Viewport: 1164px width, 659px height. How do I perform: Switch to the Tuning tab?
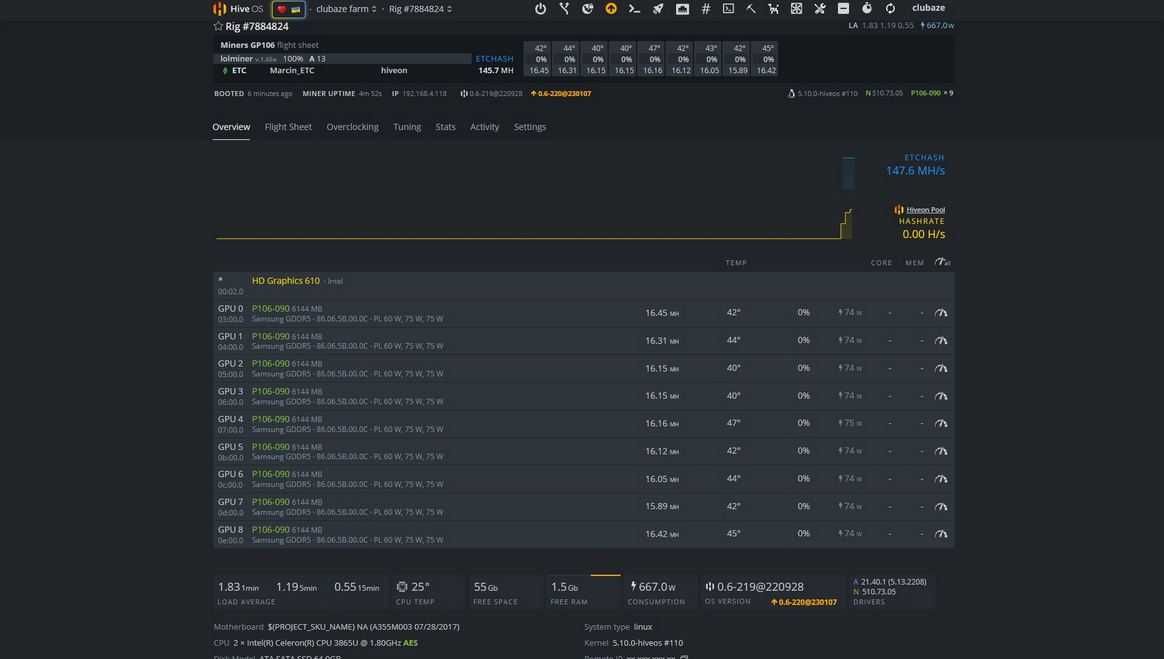point(407,127)
